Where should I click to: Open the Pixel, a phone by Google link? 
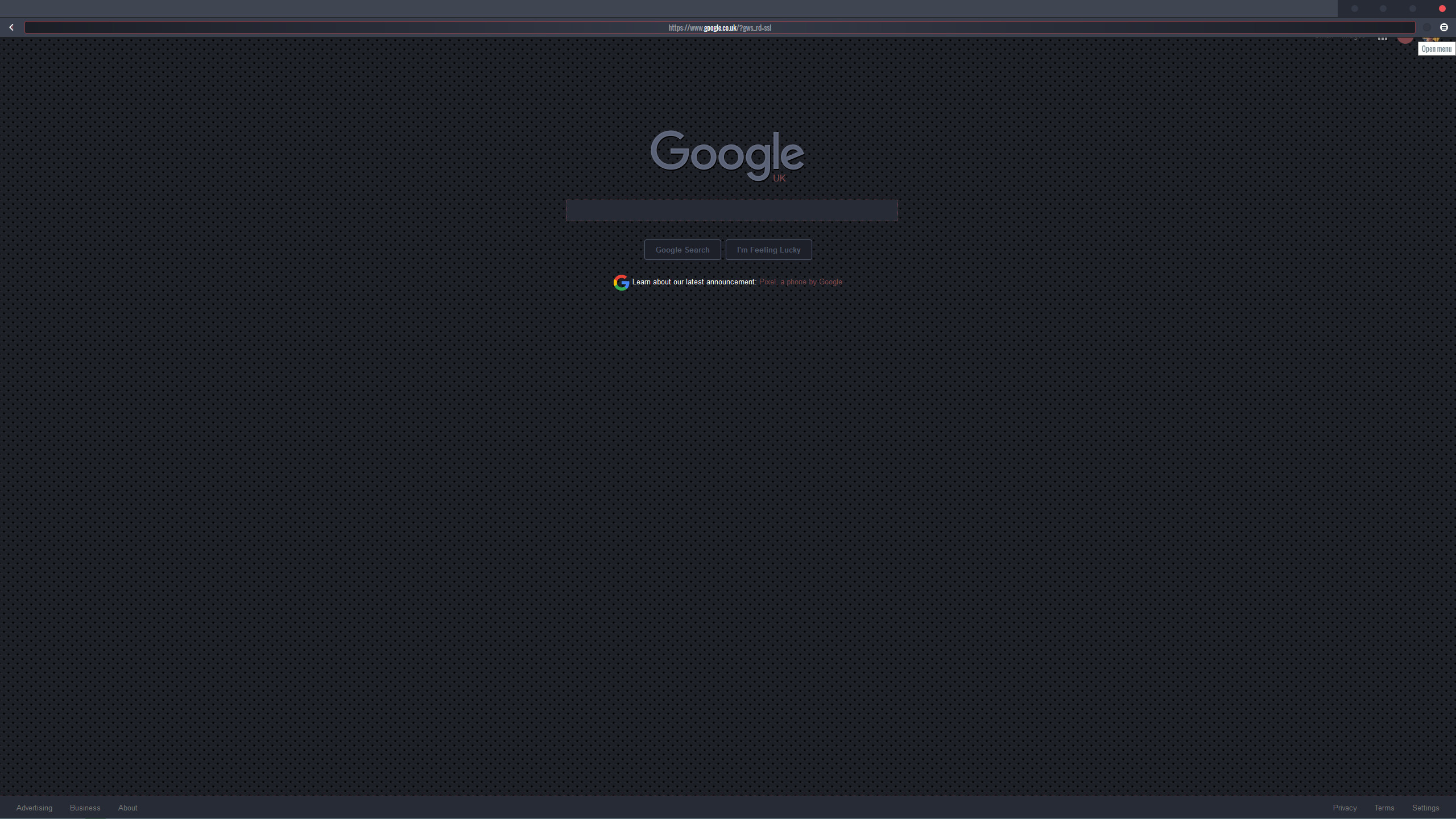coord(800,282)
